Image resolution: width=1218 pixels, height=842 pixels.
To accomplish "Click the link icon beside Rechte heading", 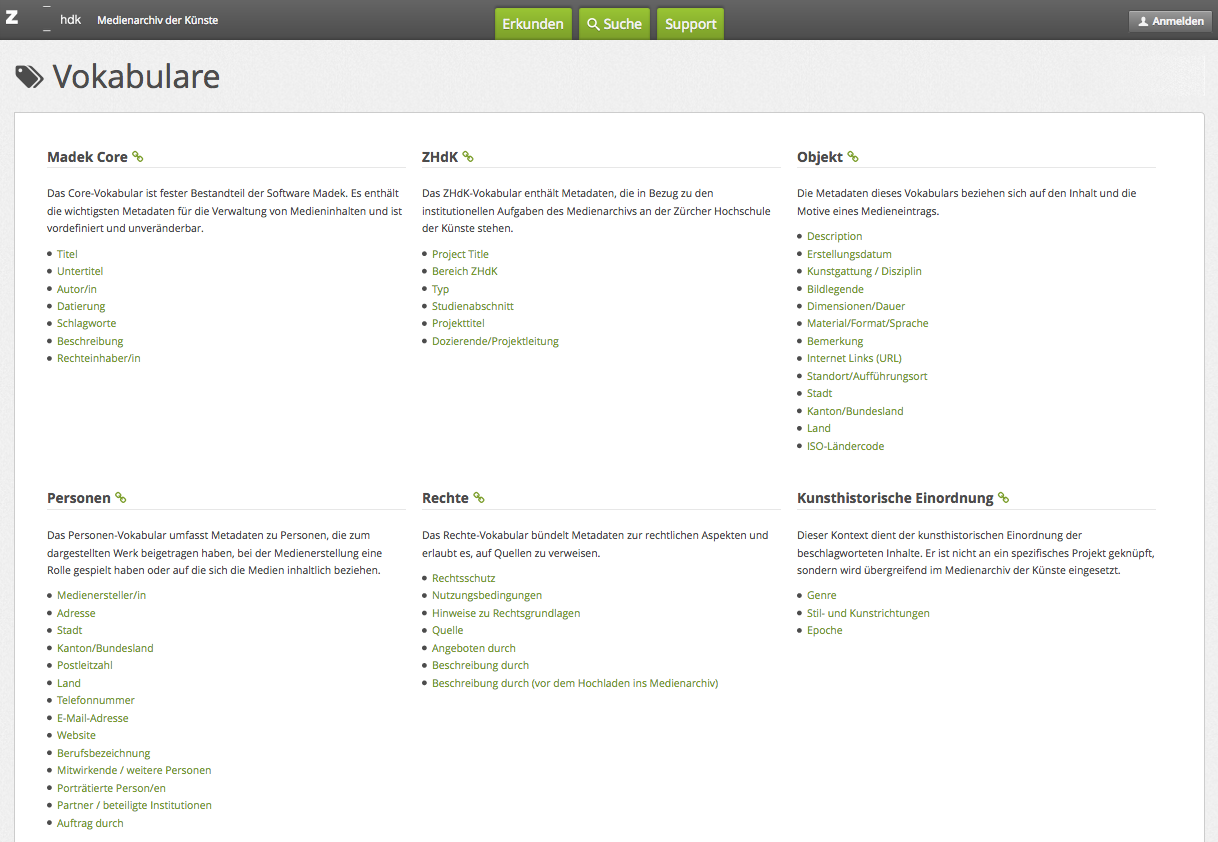I will (479, 498).
